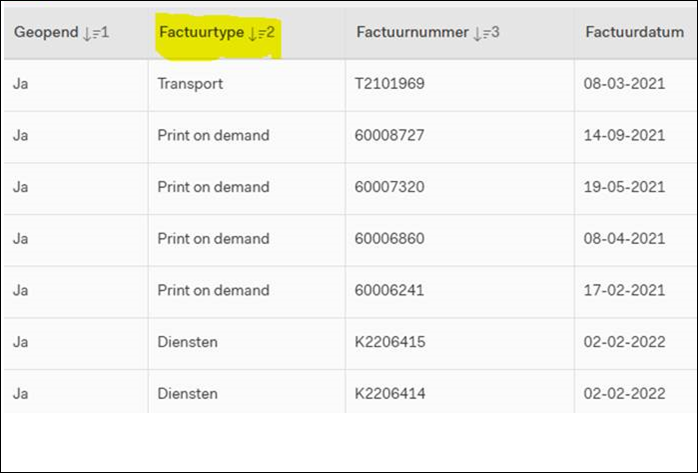The height and width of the screenshot is (473, 698).
Task: Click invoice number 60007320
Action: click(390, 187)
